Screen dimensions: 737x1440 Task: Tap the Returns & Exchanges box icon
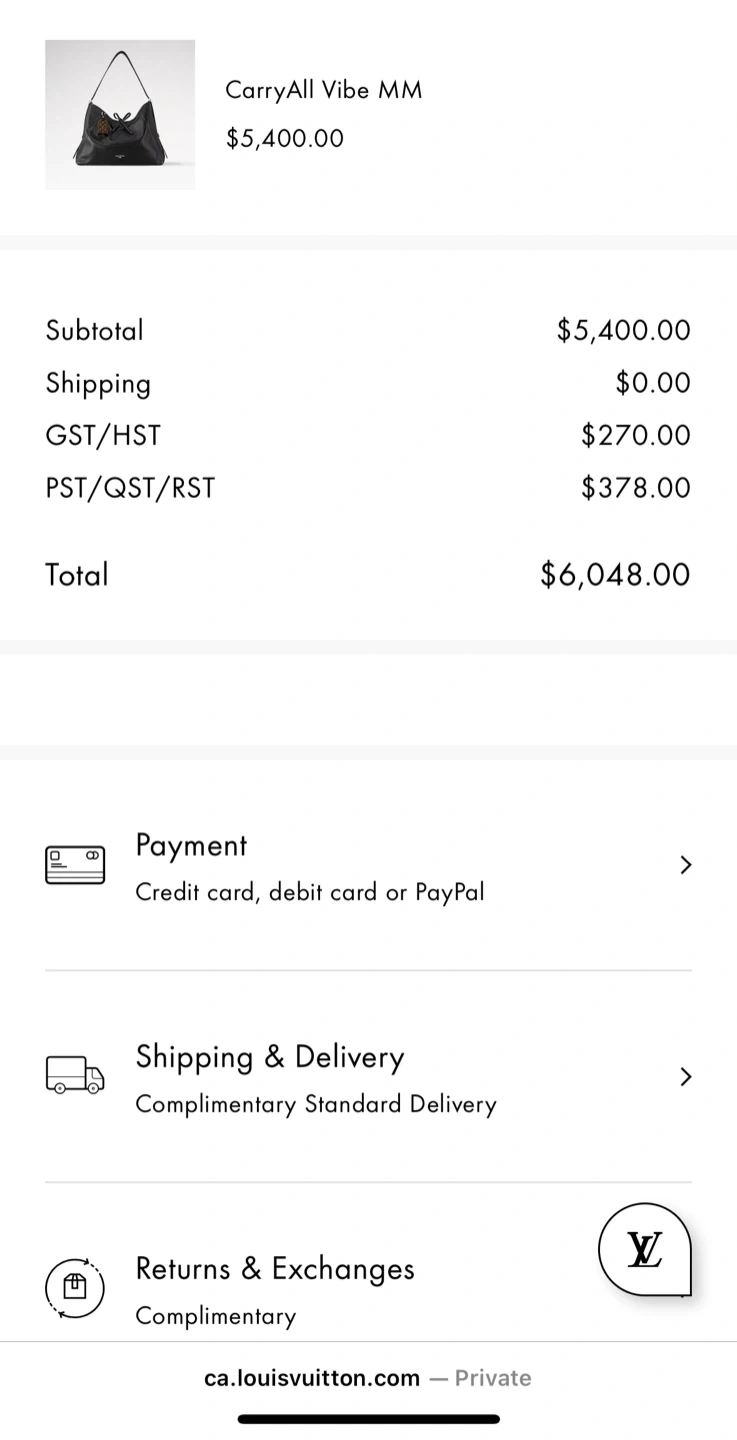point(75,1287)
